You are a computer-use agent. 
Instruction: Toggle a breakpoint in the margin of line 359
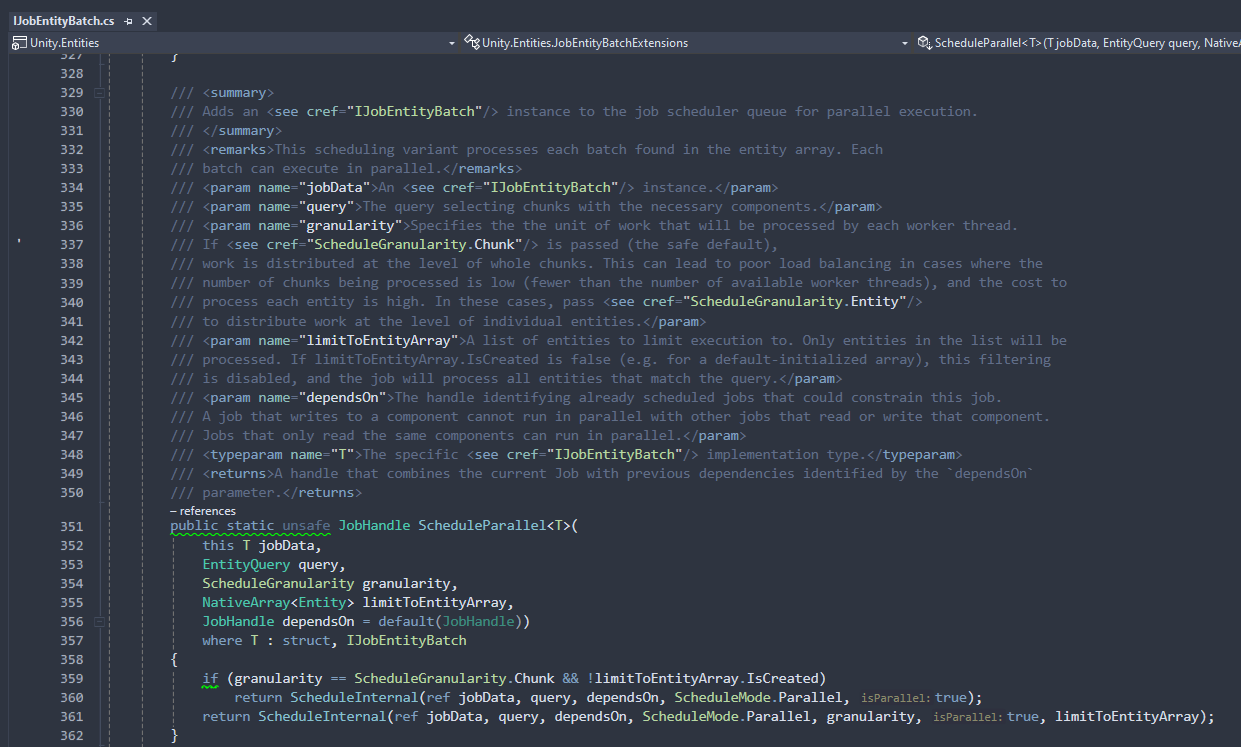point(18,678)
